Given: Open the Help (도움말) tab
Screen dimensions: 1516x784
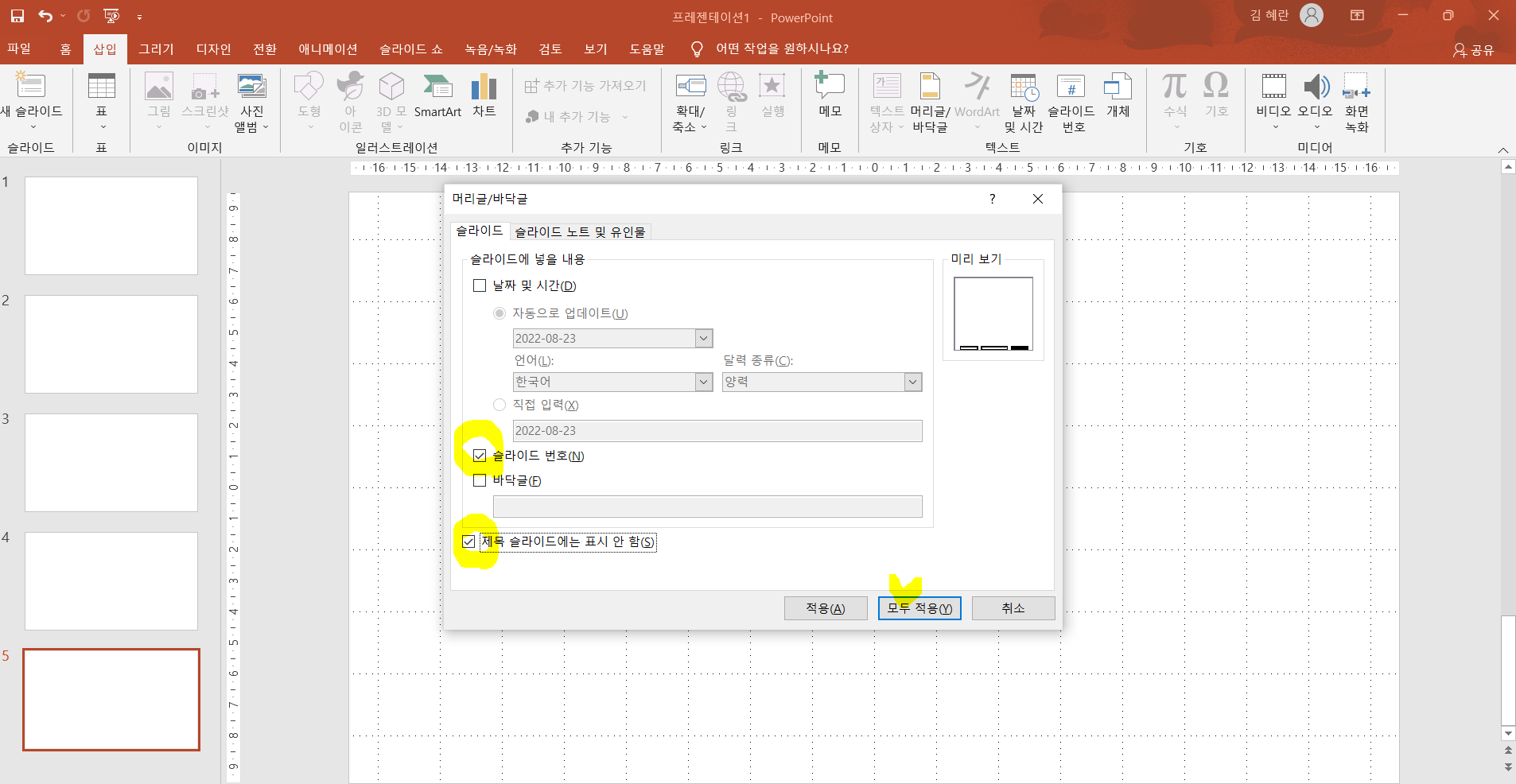Looking at the screenshot, I should click(647, 49).
